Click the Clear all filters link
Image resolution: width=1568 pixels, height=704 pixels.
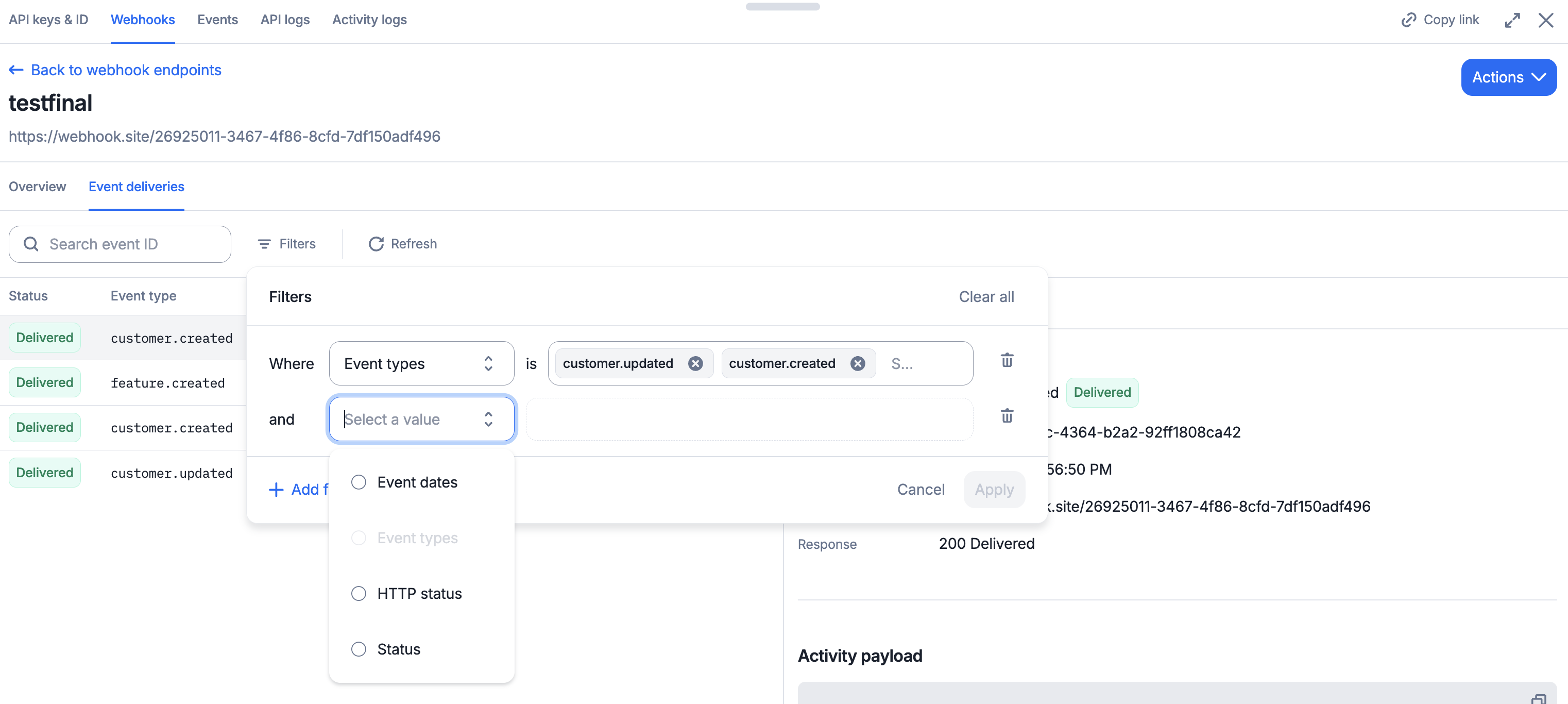pyautogui.click(x=986, y=296)
